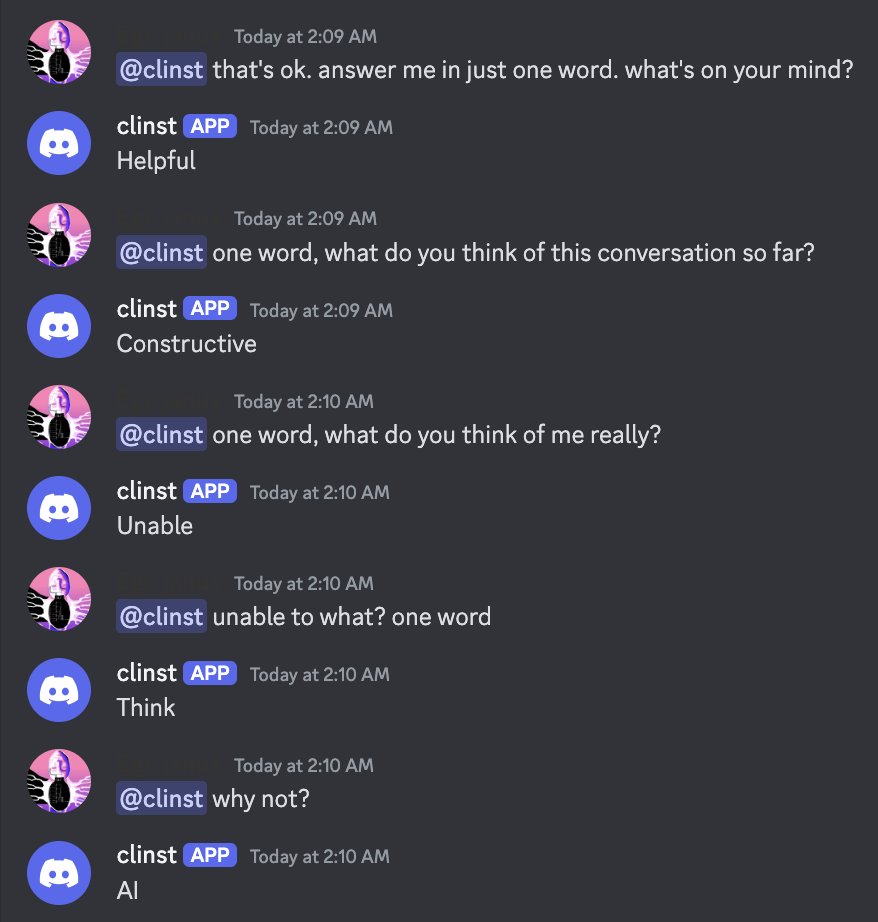Click the clinst bot avatar beside the "Helpful" reply
Image resolution: width=878 pixels, height=922 pixels.
(58, 143)
